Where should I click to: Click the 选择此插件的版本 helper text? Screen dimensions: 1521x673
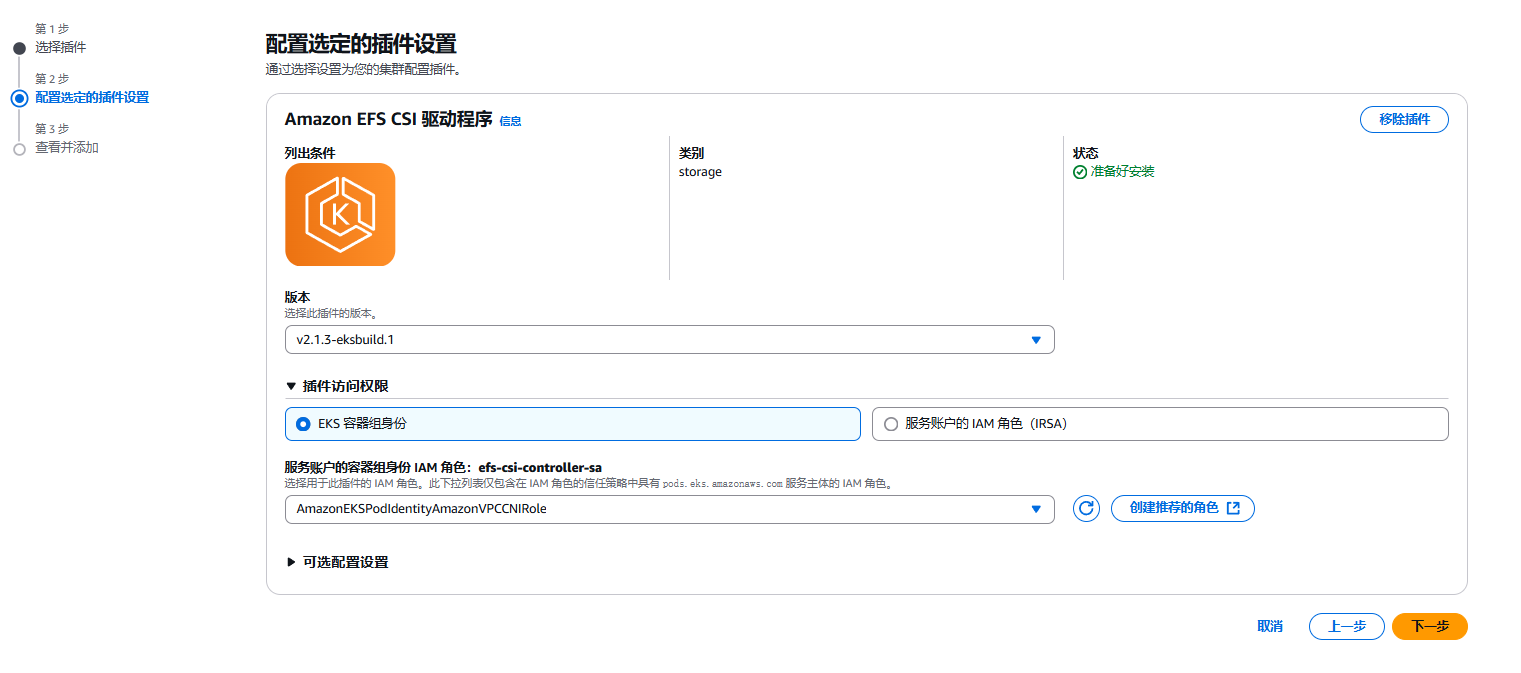[331, 313]
